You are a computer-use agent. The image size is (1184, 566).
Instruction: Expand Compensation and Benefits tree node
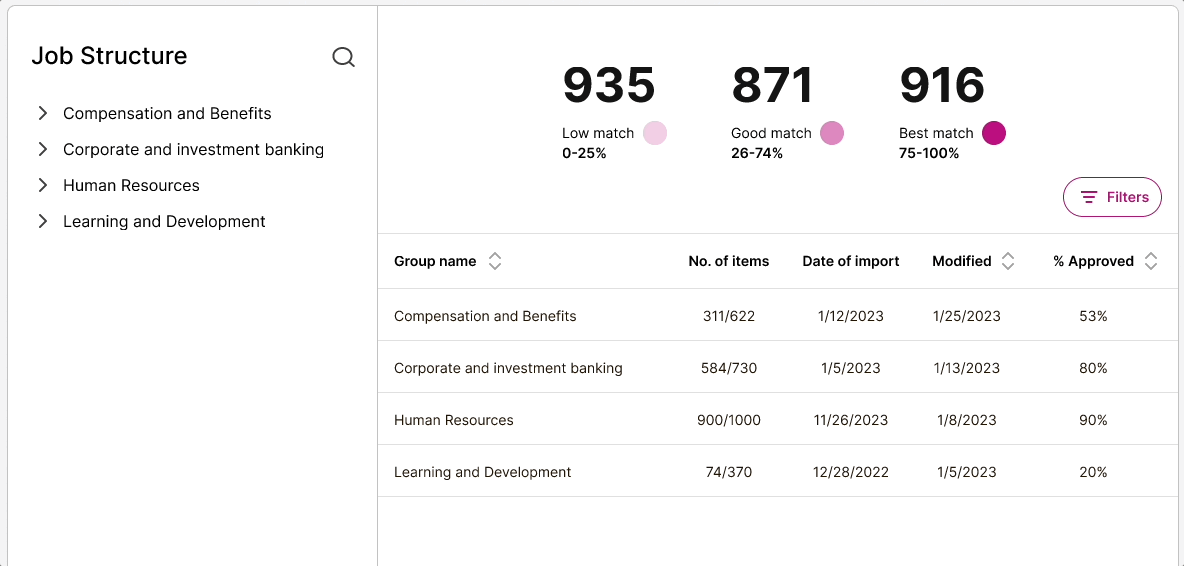pos(43,113)
